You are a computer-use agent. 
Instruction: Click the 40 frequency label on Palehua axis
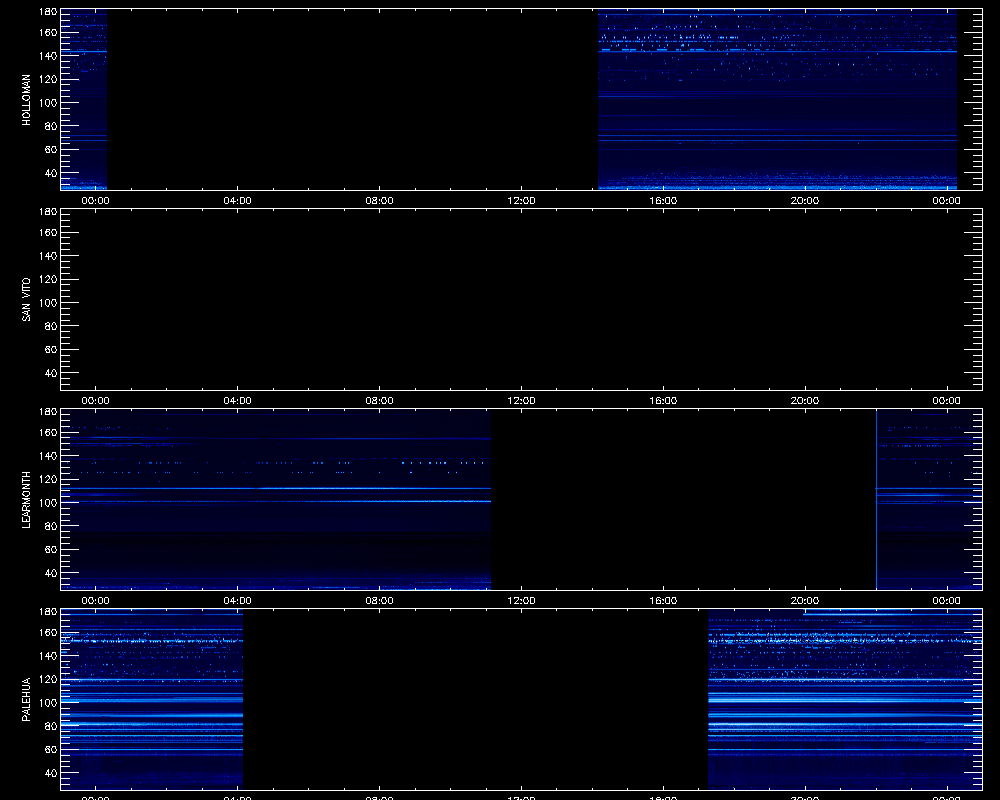pos(51,773)
